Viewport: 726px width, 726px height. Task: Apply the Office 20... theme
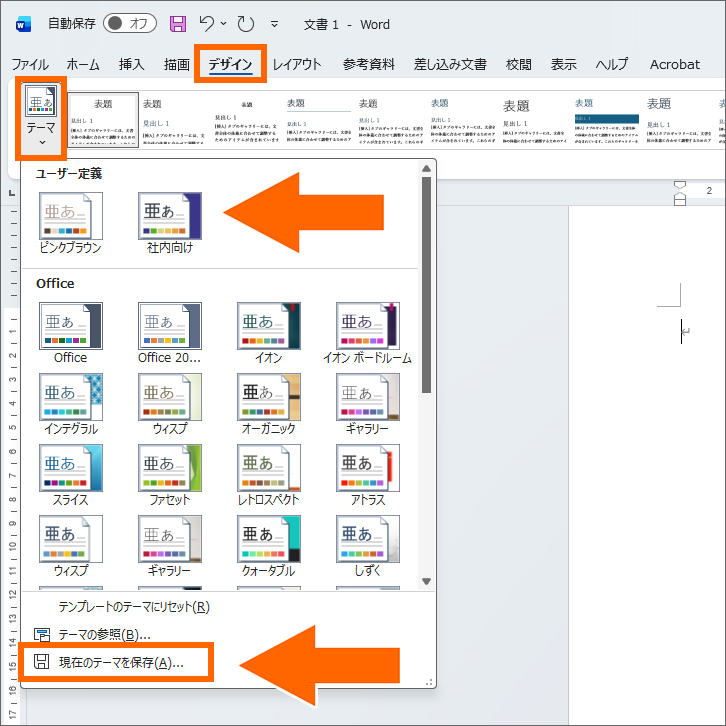[169, 333]
